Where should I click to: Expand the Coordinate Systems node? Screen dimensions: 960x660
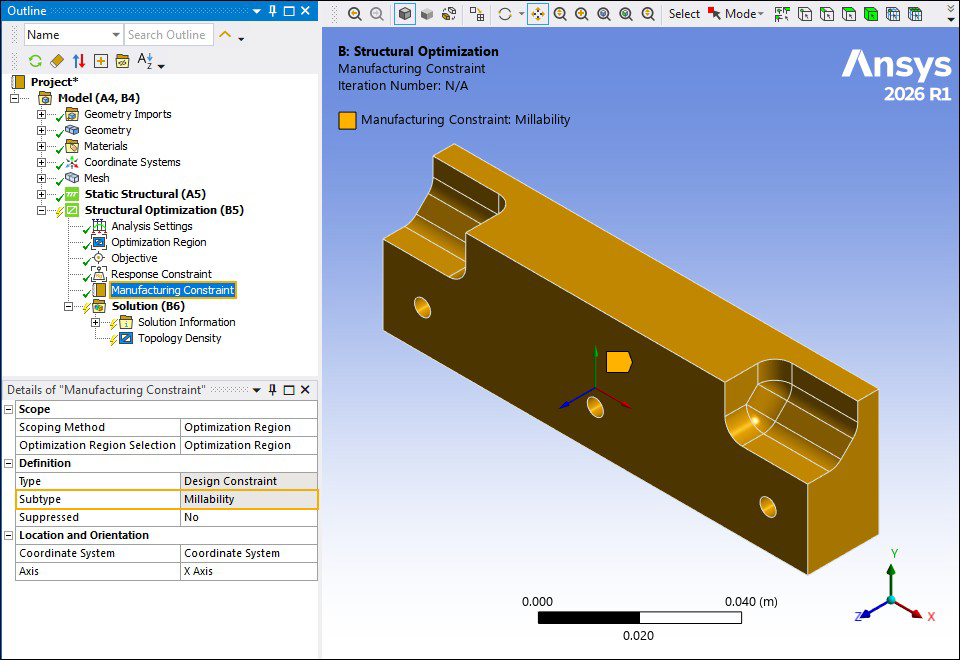click(x=41, y=162)
